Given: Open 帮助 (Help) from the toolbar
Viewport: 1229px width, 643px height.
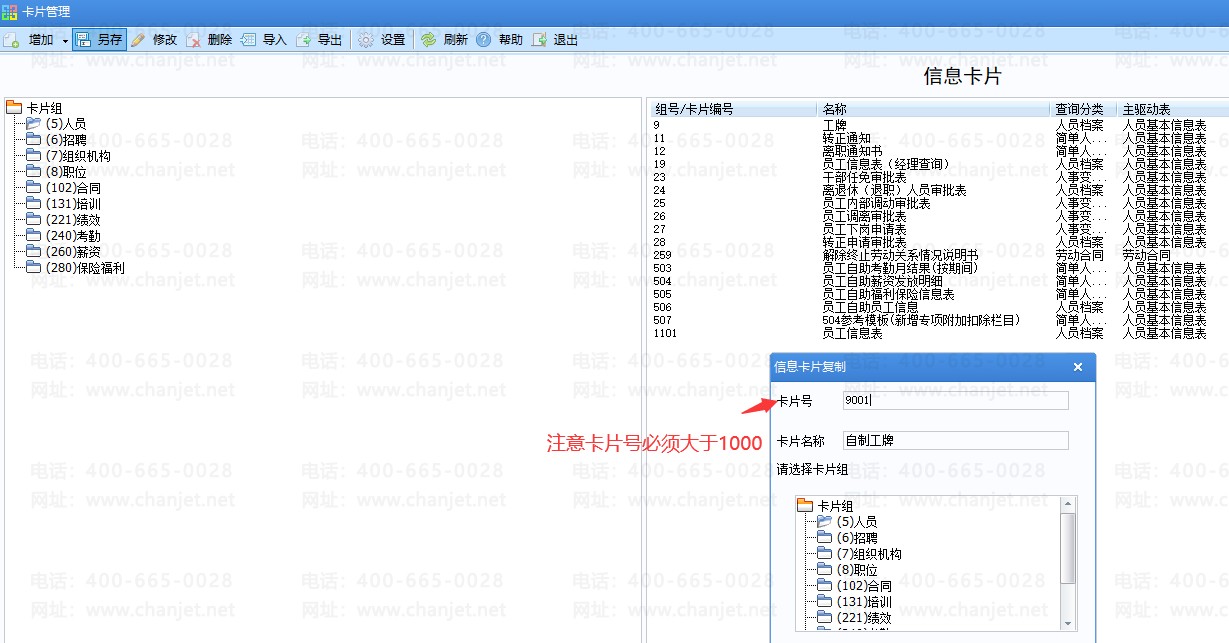Looking at the screenshot, I should [484, 40].
